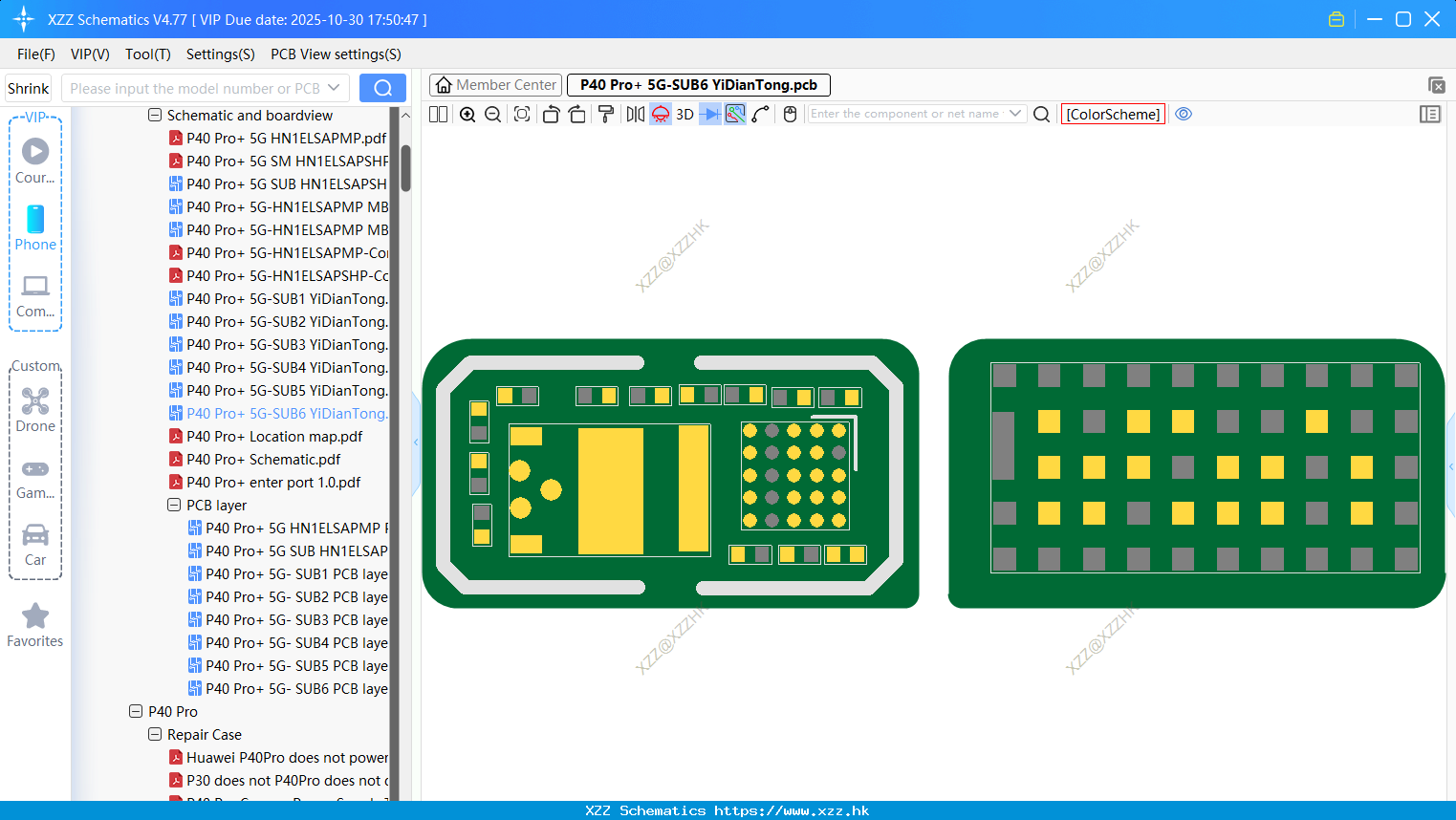Open P40 Pro+ 5G- SUB6 PCB layer
Image resolution: width=1456 pixels, height=820 pixels.
pos(288,689)
